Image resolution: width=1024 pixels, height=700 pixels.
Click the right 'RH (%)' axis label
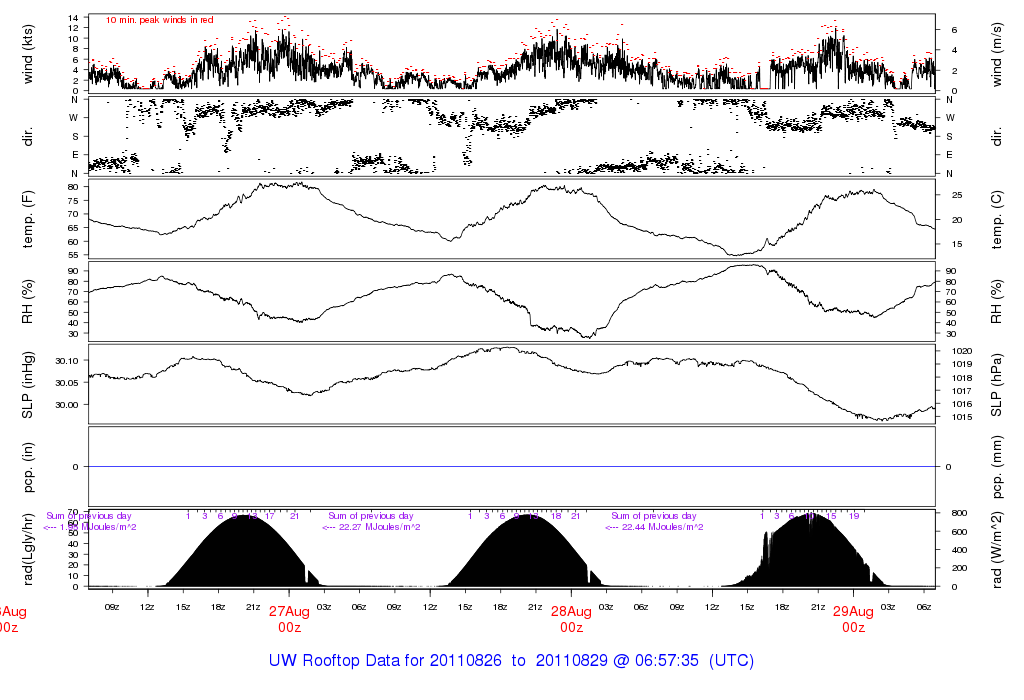[x=997, y=302]
